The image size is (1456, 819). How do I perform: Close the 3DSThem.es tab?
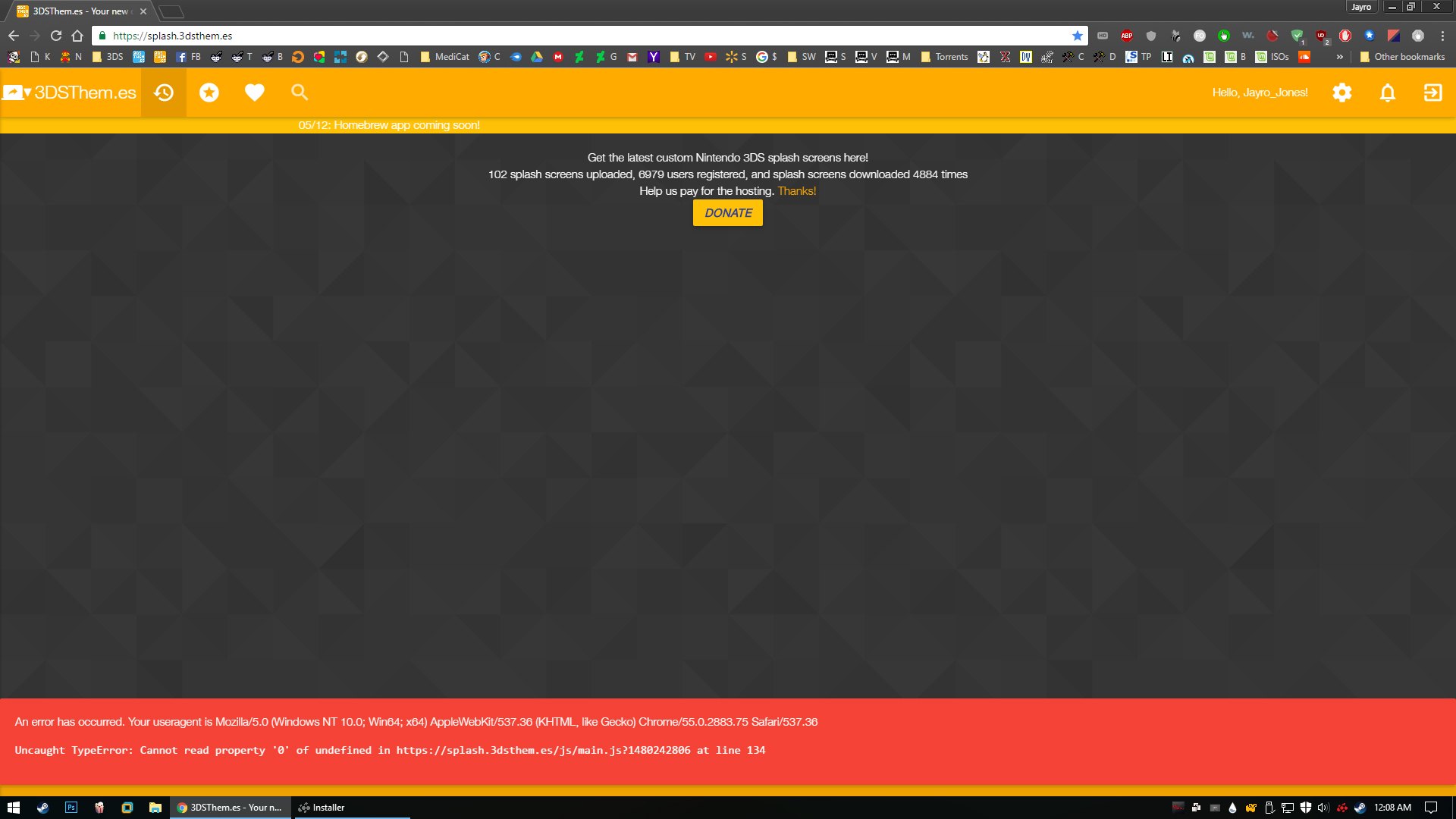click(x=143, y=11)
